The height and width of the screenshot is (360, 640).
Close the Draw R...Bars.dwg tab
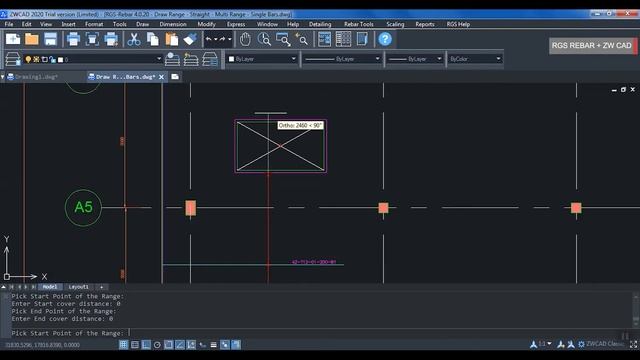[x=161, y=77]
